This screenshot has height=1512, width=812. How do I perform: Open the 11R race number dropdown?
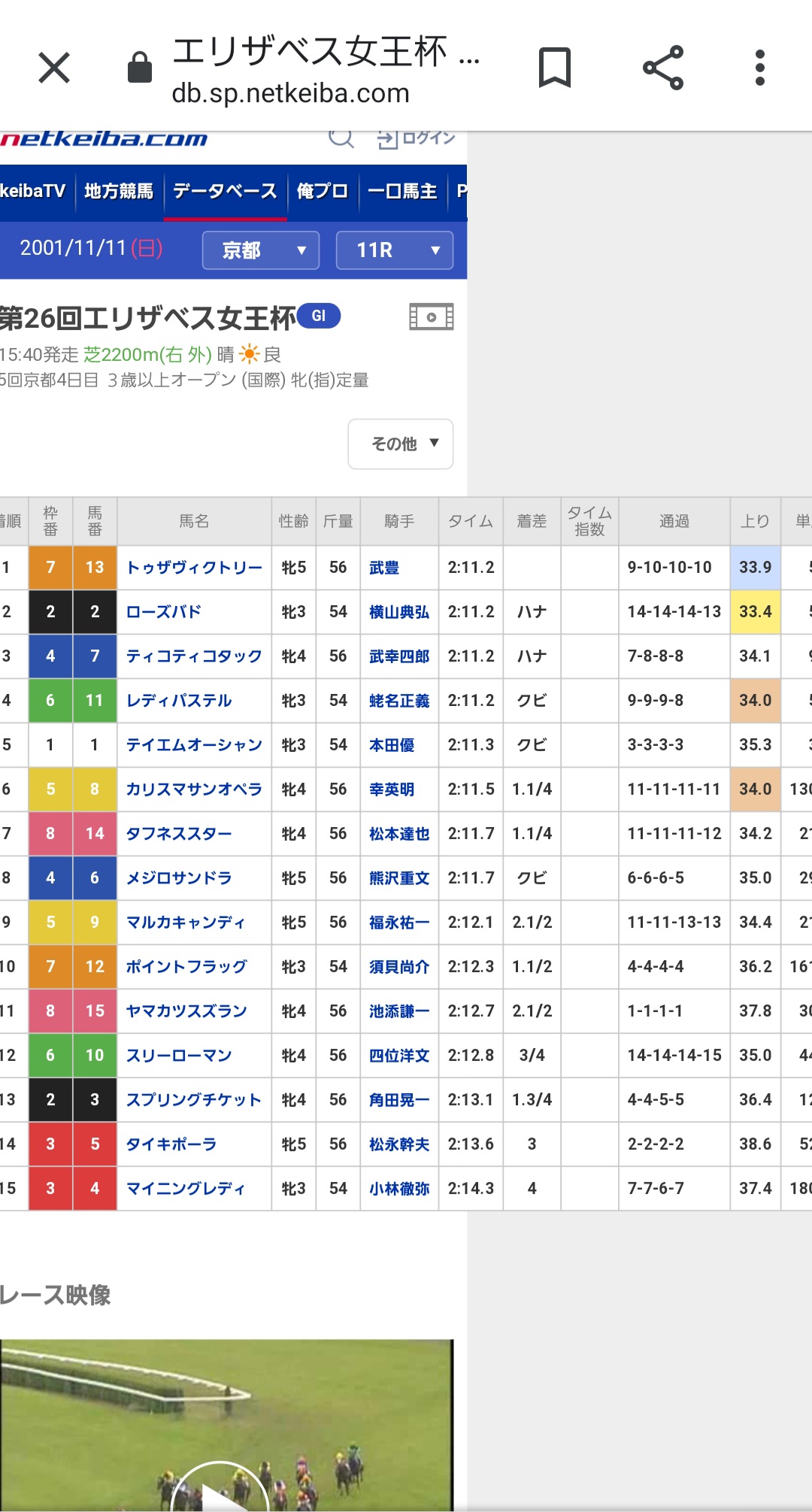tap(394, 250)
